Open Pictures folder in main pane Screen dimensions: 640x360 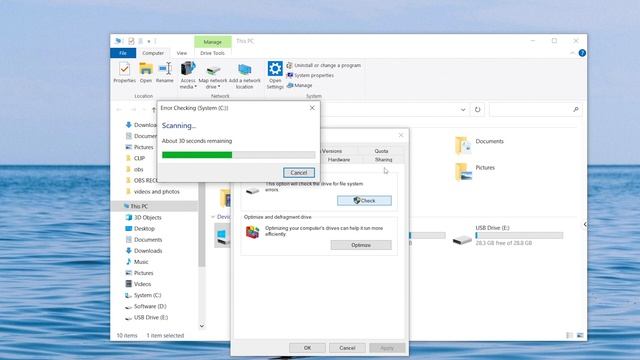[475, 171]
